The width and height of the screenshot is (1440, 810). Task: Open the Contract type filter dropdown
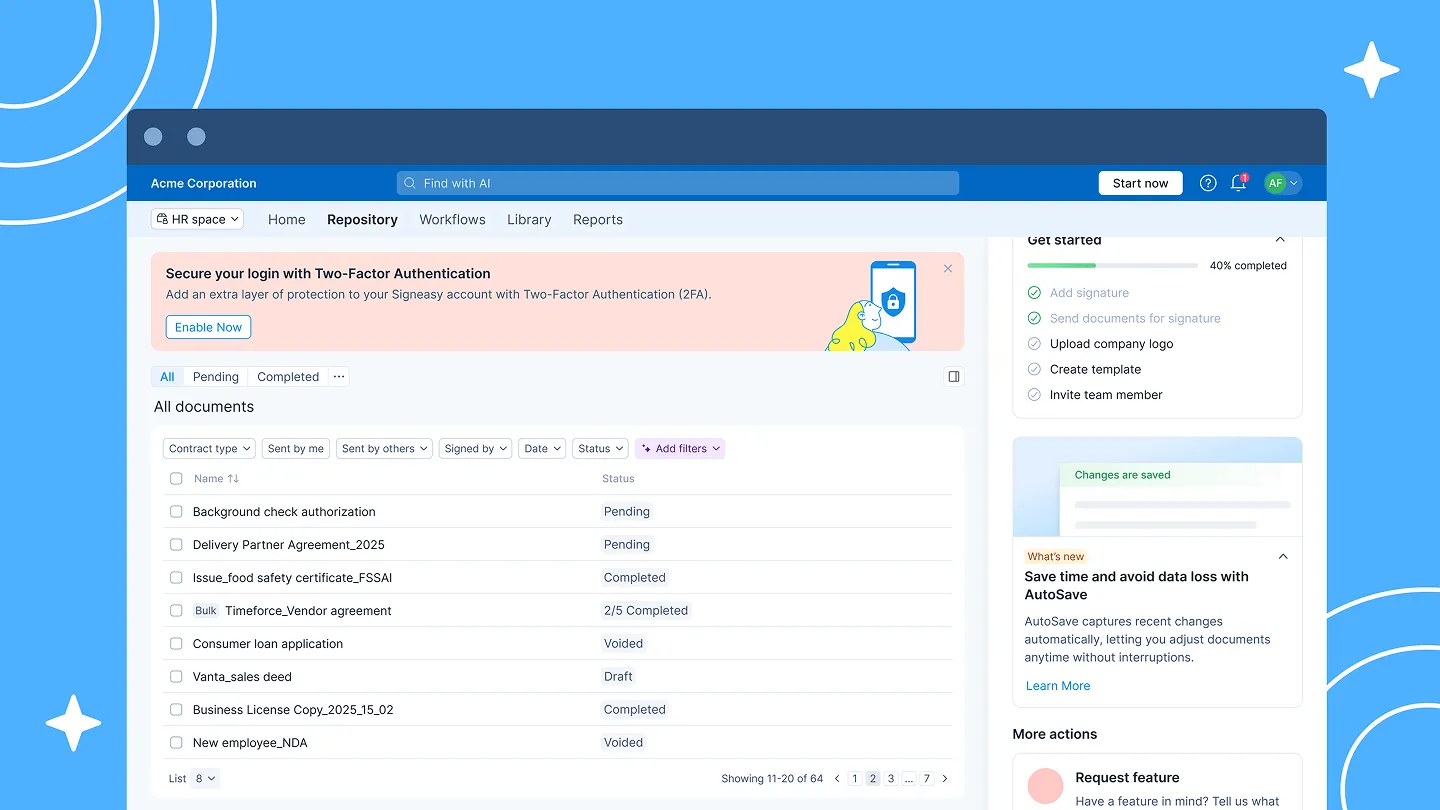click(208, 448)
